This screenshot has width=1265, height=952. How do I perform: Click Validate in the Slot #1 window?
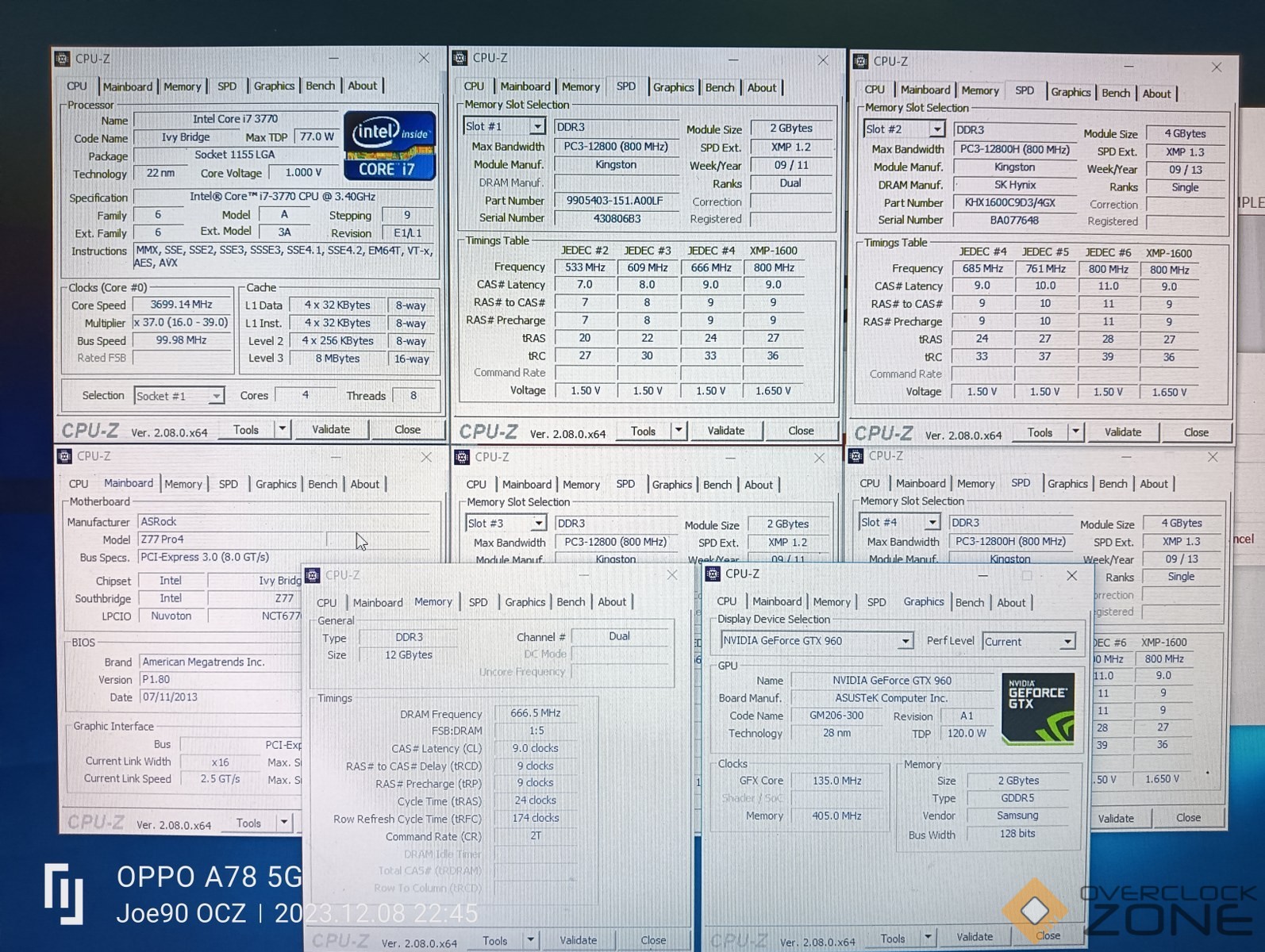[x=726, y=431]
